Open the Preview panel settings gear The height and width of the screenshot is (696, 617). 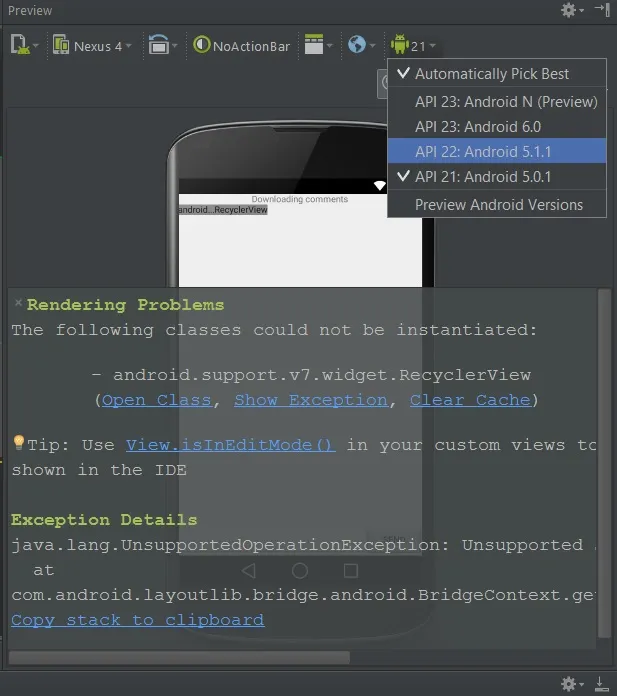coord(572,10)
